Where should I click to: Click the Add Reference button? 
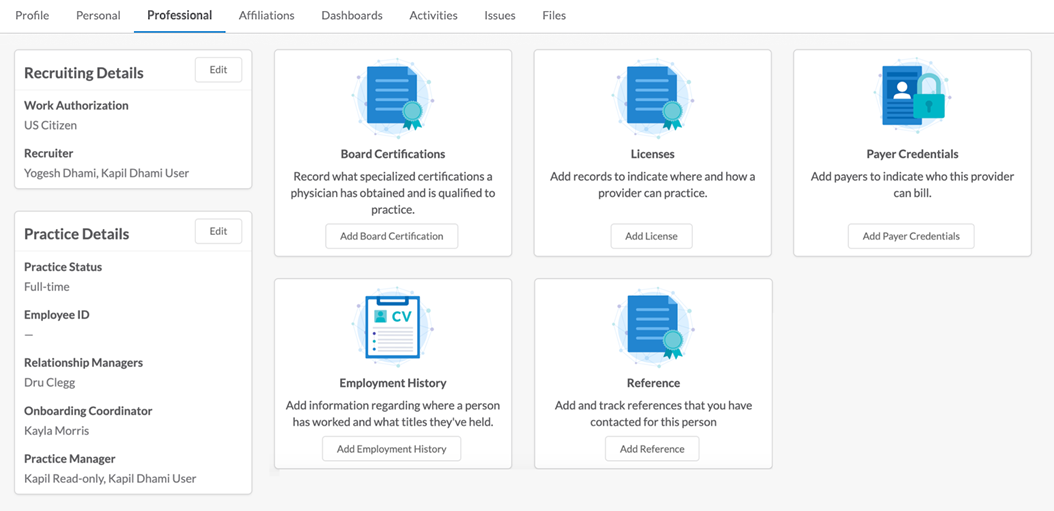coord(652,448)
